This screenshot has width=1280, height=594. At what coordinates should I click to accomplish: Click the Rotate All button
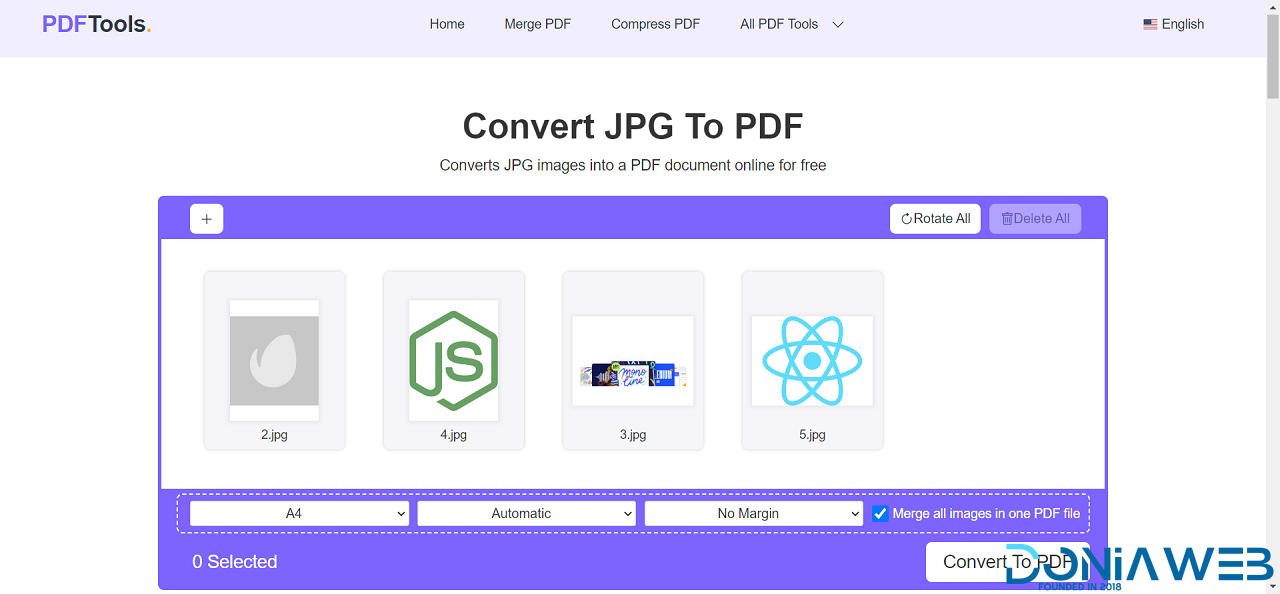coord(935,219)
